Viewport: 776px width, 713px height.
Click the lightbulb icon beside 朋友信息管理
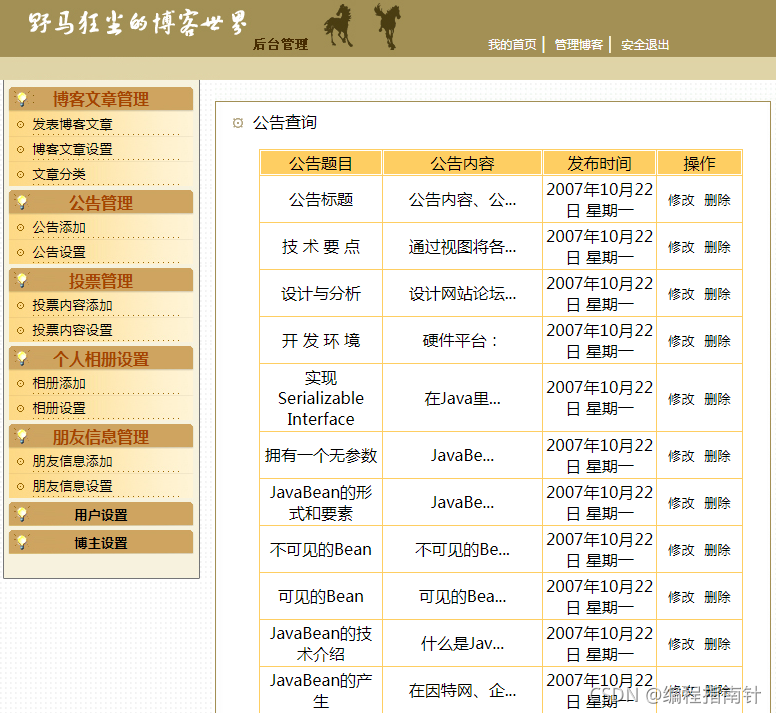(x=22, y=436)
